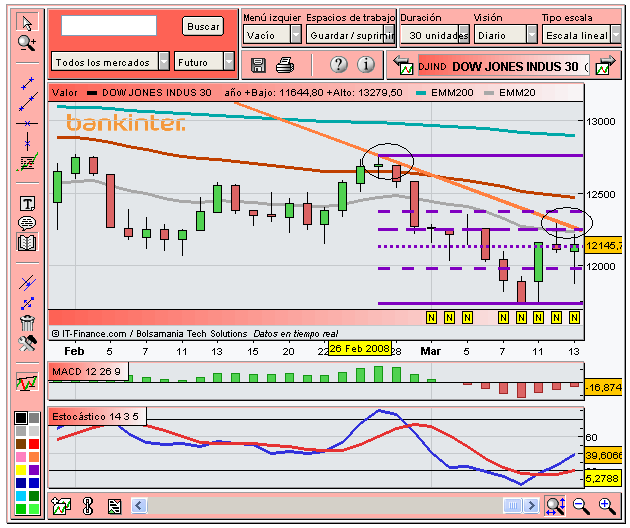Pick the orange color swatch
Viewport: 630px width, 528px height.
click(34, 457)
